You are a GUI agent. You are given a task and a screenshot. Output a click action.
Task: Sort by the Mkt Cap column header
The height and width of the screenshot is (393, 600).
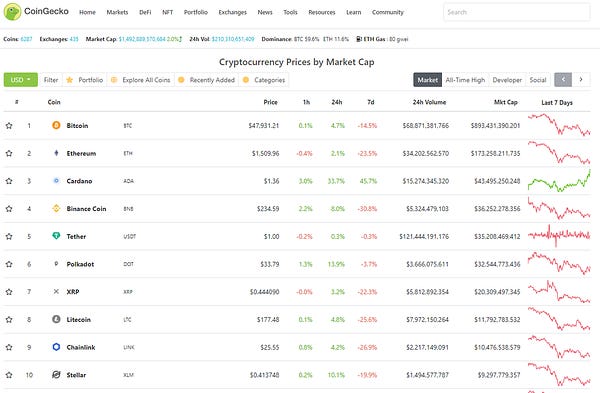tap(505, 102)
